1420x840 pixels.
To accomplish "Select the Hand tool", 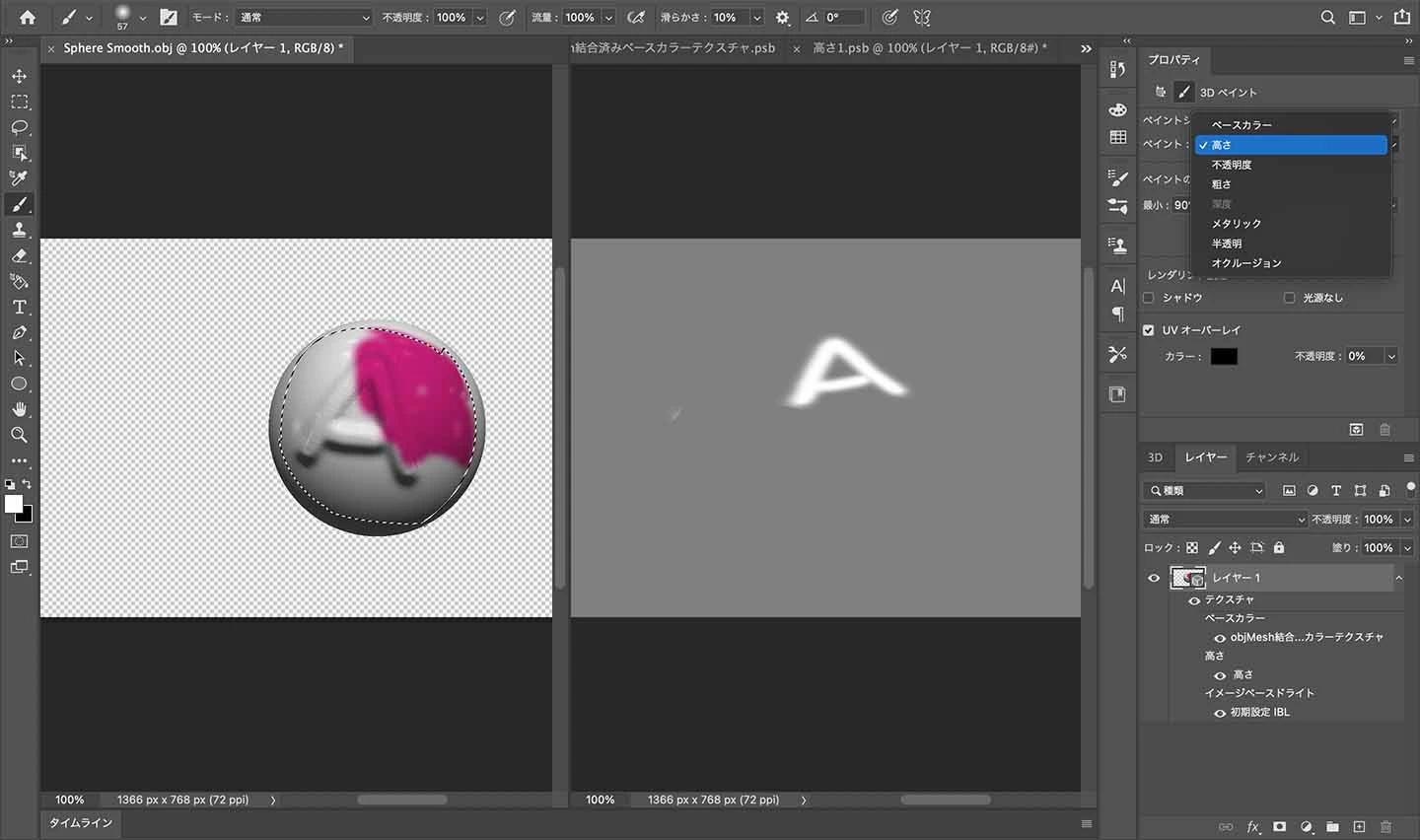I will click(x=19, y=409).
